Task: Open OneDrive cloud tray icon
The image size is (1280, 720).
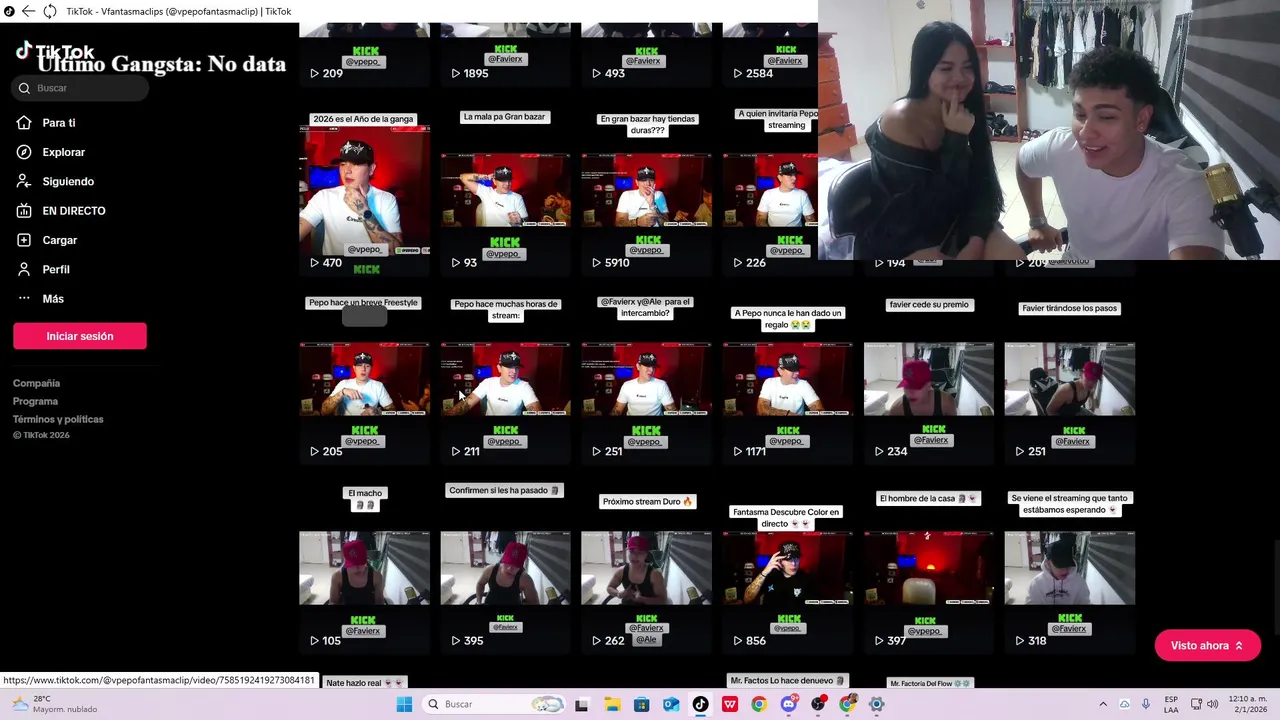Action: [1125, 704]
